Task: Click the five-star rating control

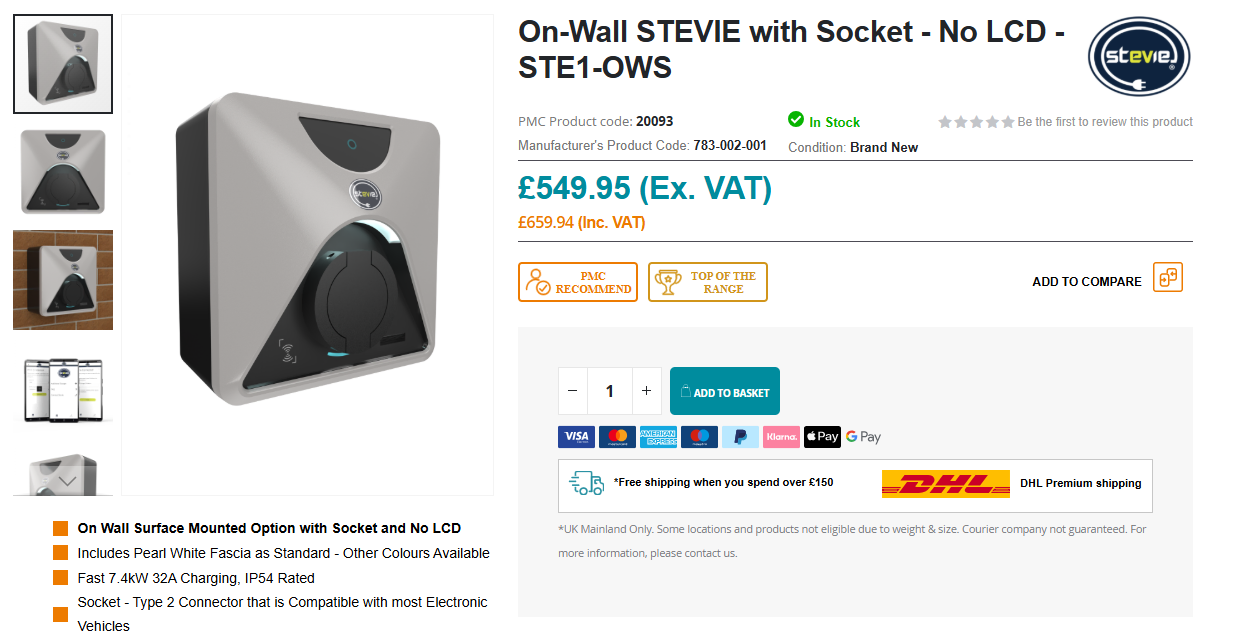Action: tap(976, 122)
